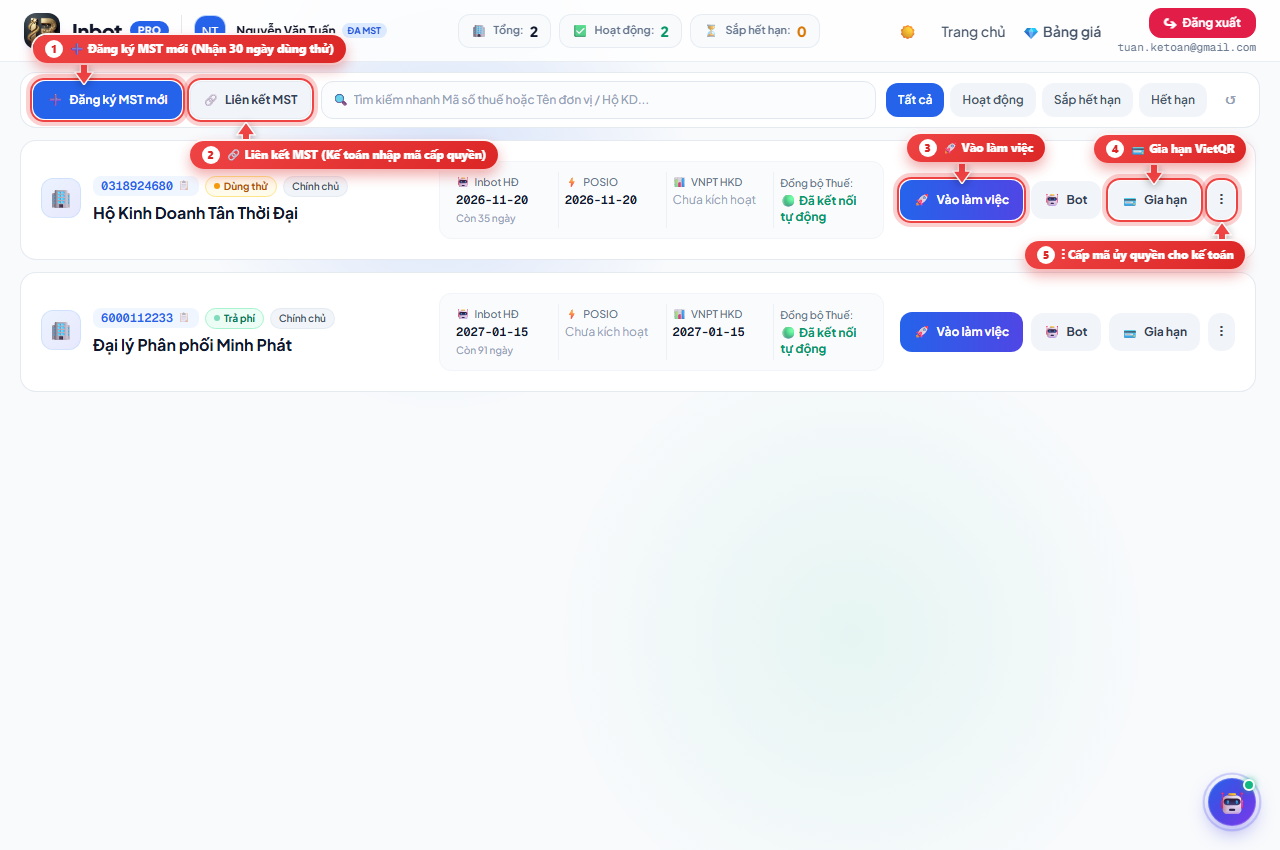Open Bot for Hộ Kinh Doanh Tân Thời Đại
Screen dimensions: 1280x850
pyautogui.click(x=1066, y=200)
